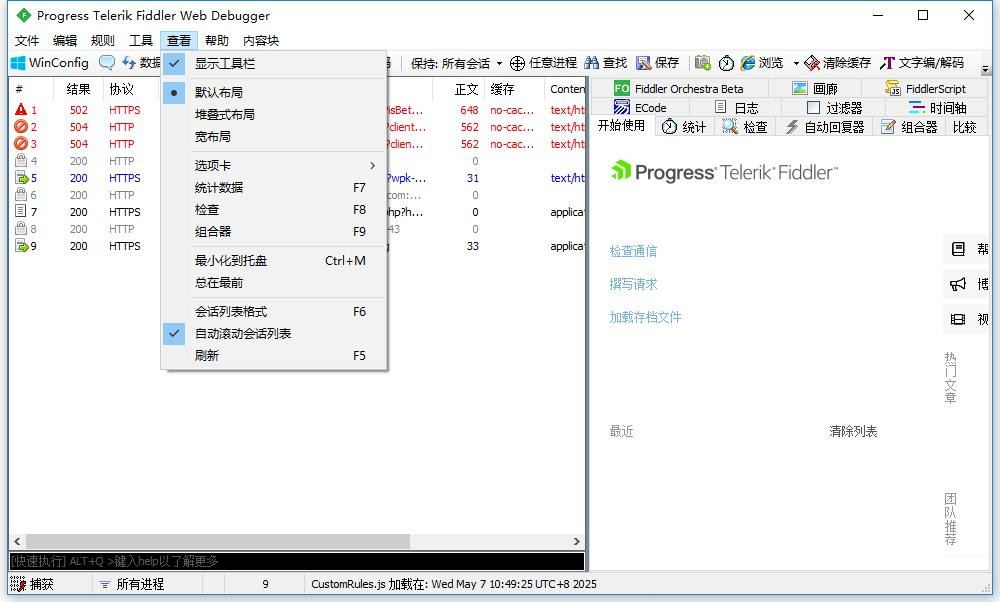The height and width of the screenshot is (602, 1000).
Task: Select the 默认布局 radio option
Action: coord(274,92)
